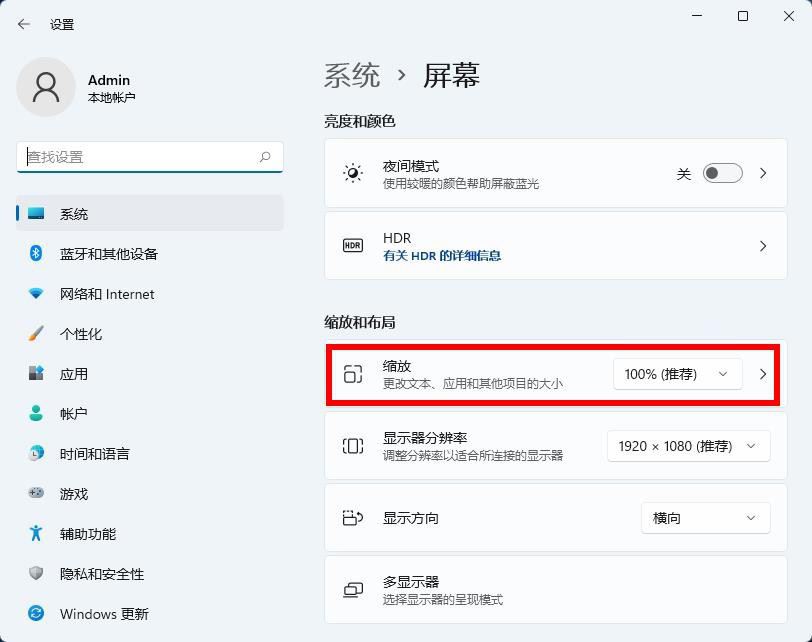Image resolution: width=812 pixels, height=642 pixels.
Task: Open 显示方向 横向 dropdown
Action: click(x=705, y=518)
